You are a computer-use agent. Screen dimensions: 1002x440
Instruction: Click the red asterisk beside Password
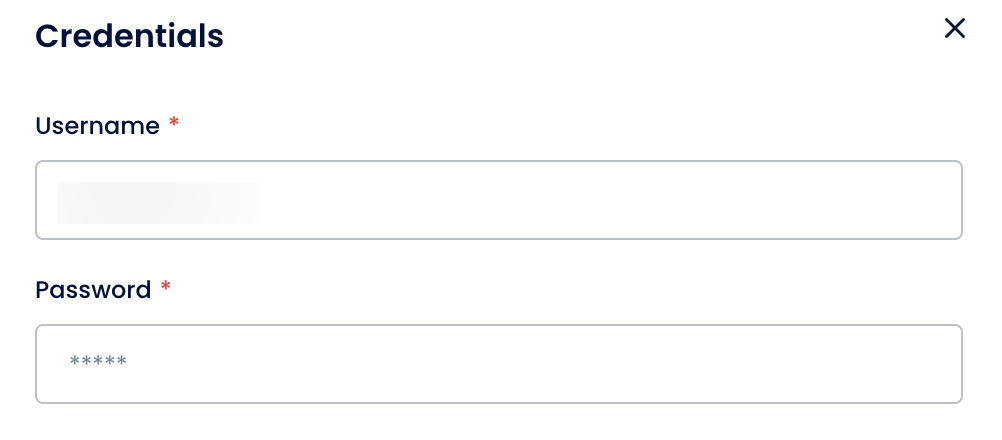tap(166, 287)
